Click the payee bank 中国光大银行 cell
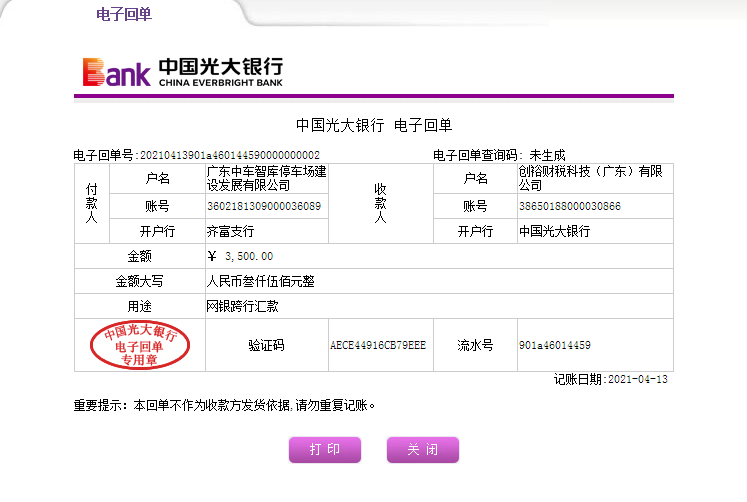 595,231
